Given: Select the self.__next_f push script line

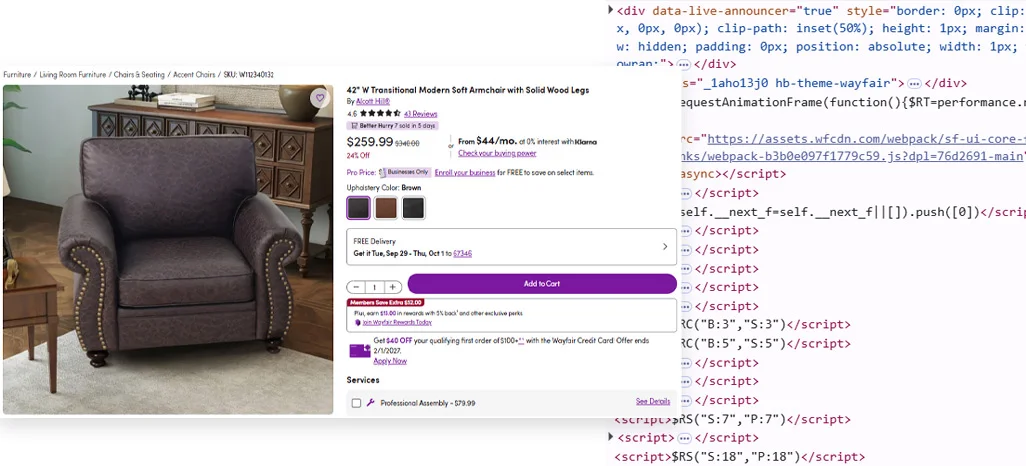Looking at the screenshot, I should [853, 211].
